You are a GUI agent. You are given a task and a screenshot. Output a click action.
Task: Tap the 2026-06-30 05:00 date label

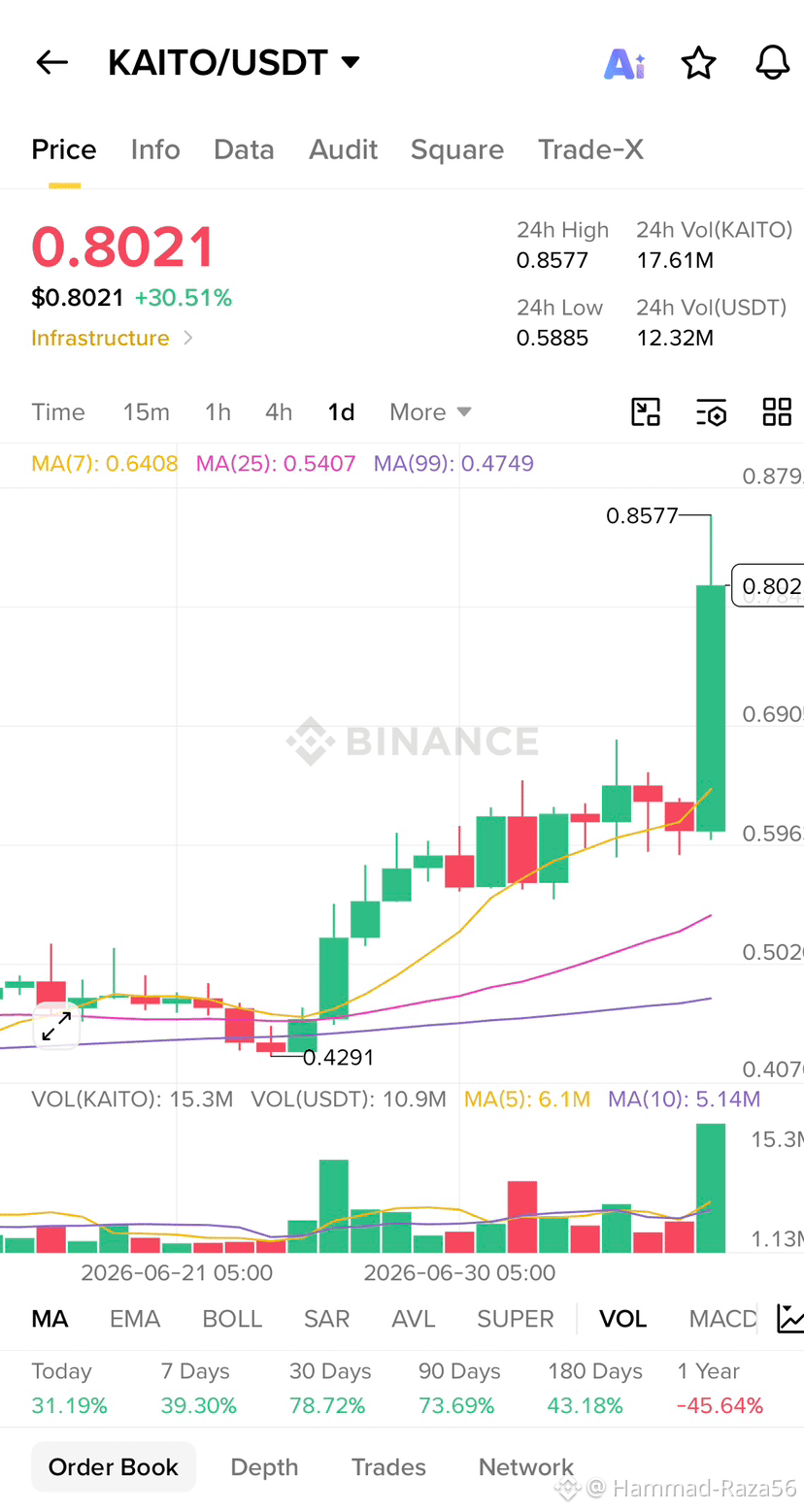tap(459, 1272)
